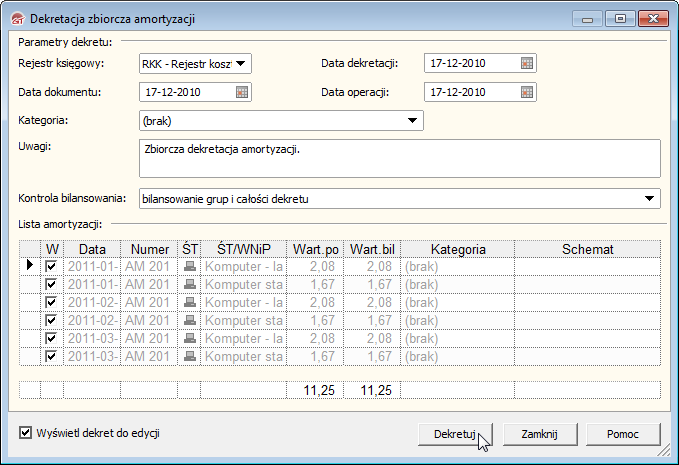Open calendar picker for Data operacji
The image size is (679, 465).
click(527, 92)
